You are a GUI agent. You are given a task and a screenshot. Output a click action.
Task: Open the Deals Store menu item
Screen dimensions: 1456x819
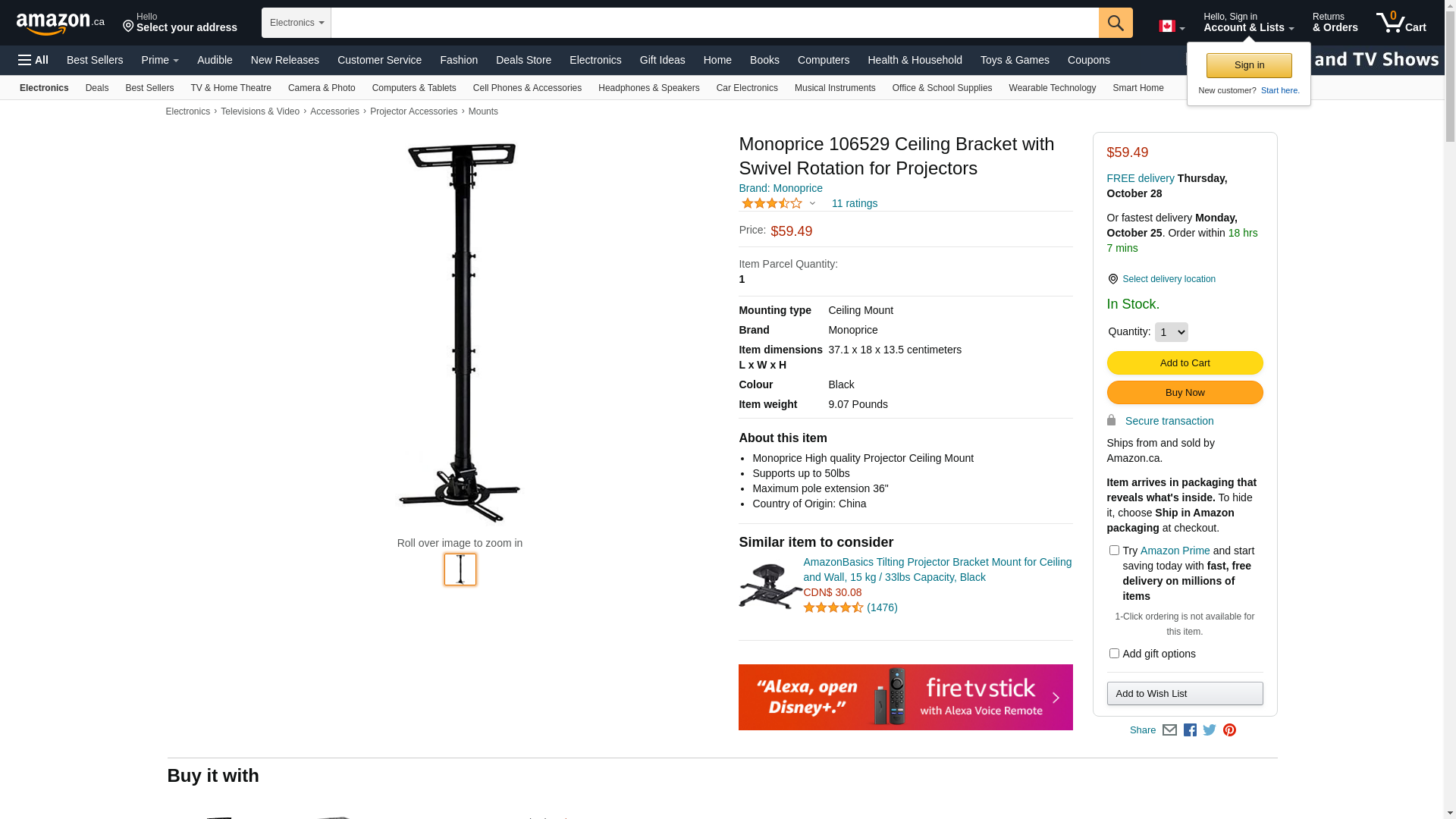(523, 60)
